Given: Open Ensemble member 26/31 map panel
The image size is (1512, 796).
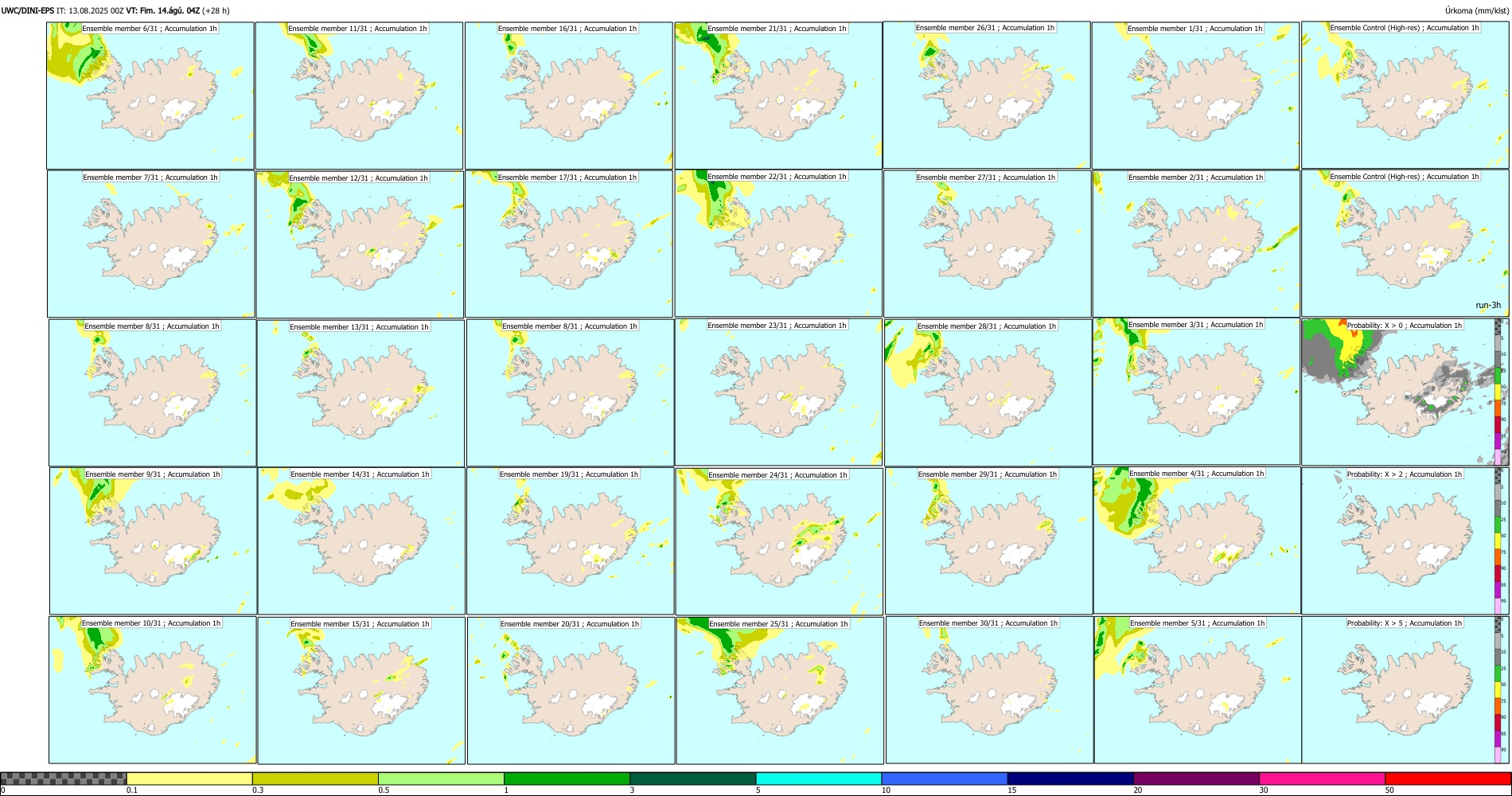Looking at the screenshot, I should click(987, 95).
